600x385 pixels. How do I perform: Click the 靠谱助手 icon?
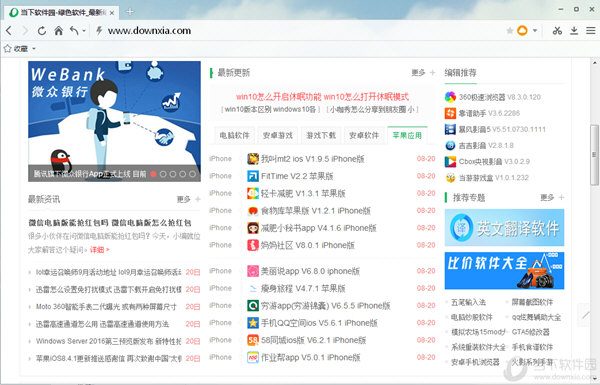[x=450, y=113]
